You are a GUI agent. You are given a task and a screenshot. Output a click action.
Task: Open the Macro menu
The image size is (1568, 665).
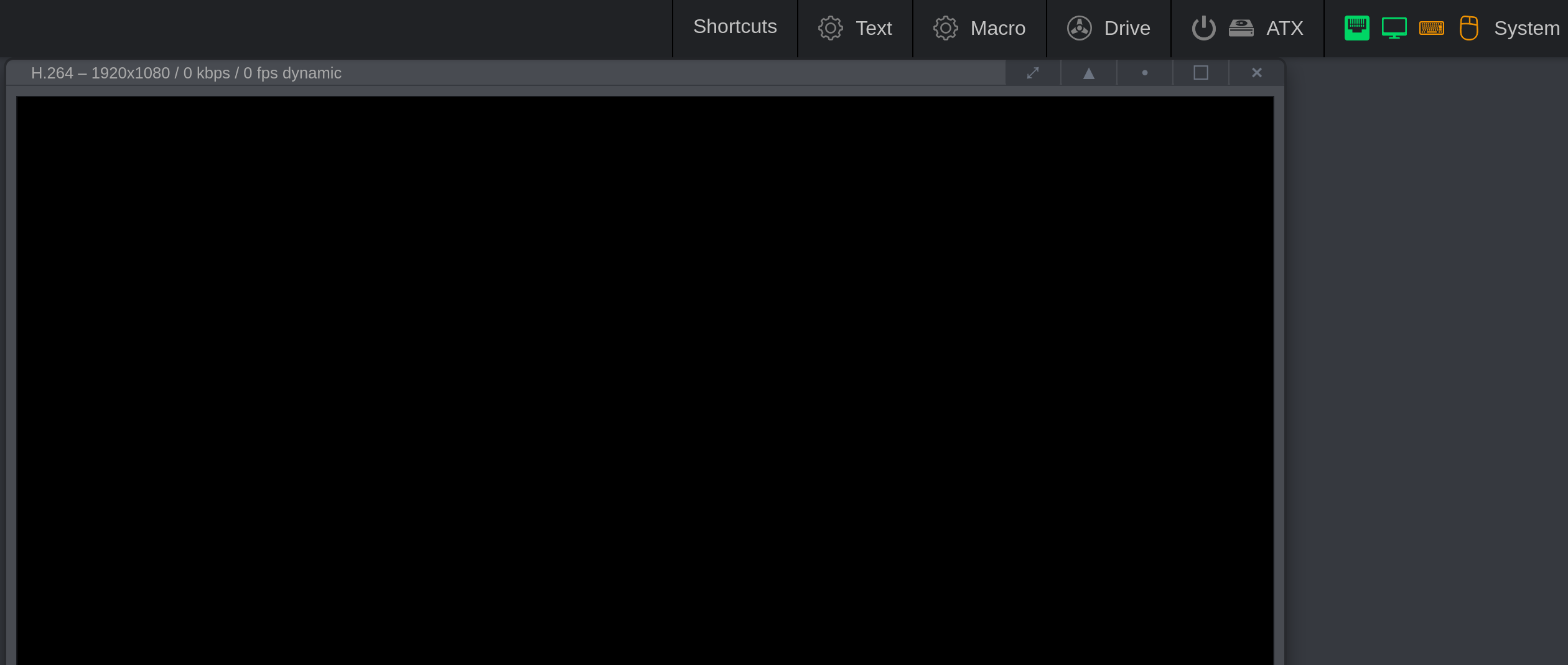[x=979, y=28]
